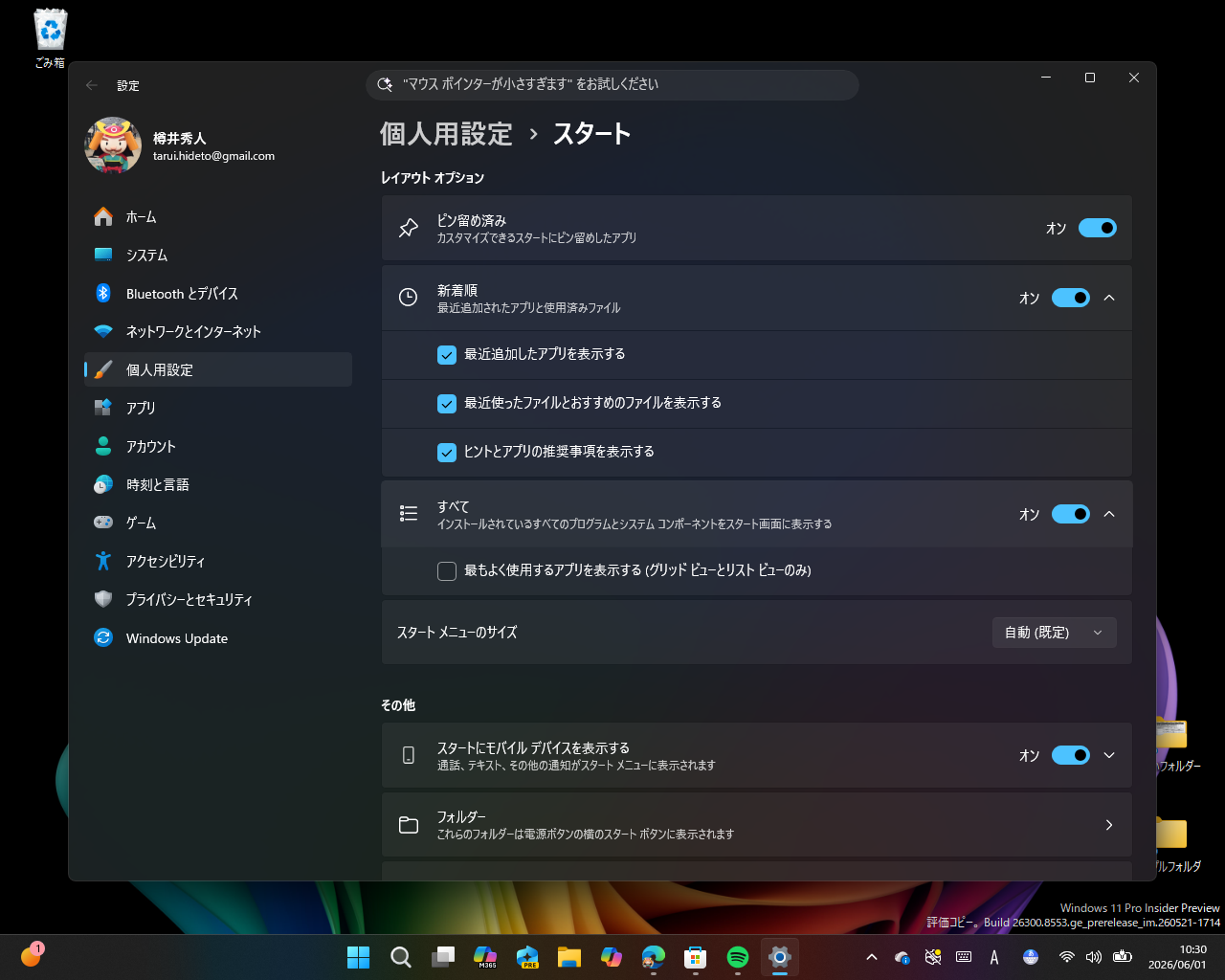Click the IME input mode A indicator
The image size is (1225, 980).
(994, 957)
